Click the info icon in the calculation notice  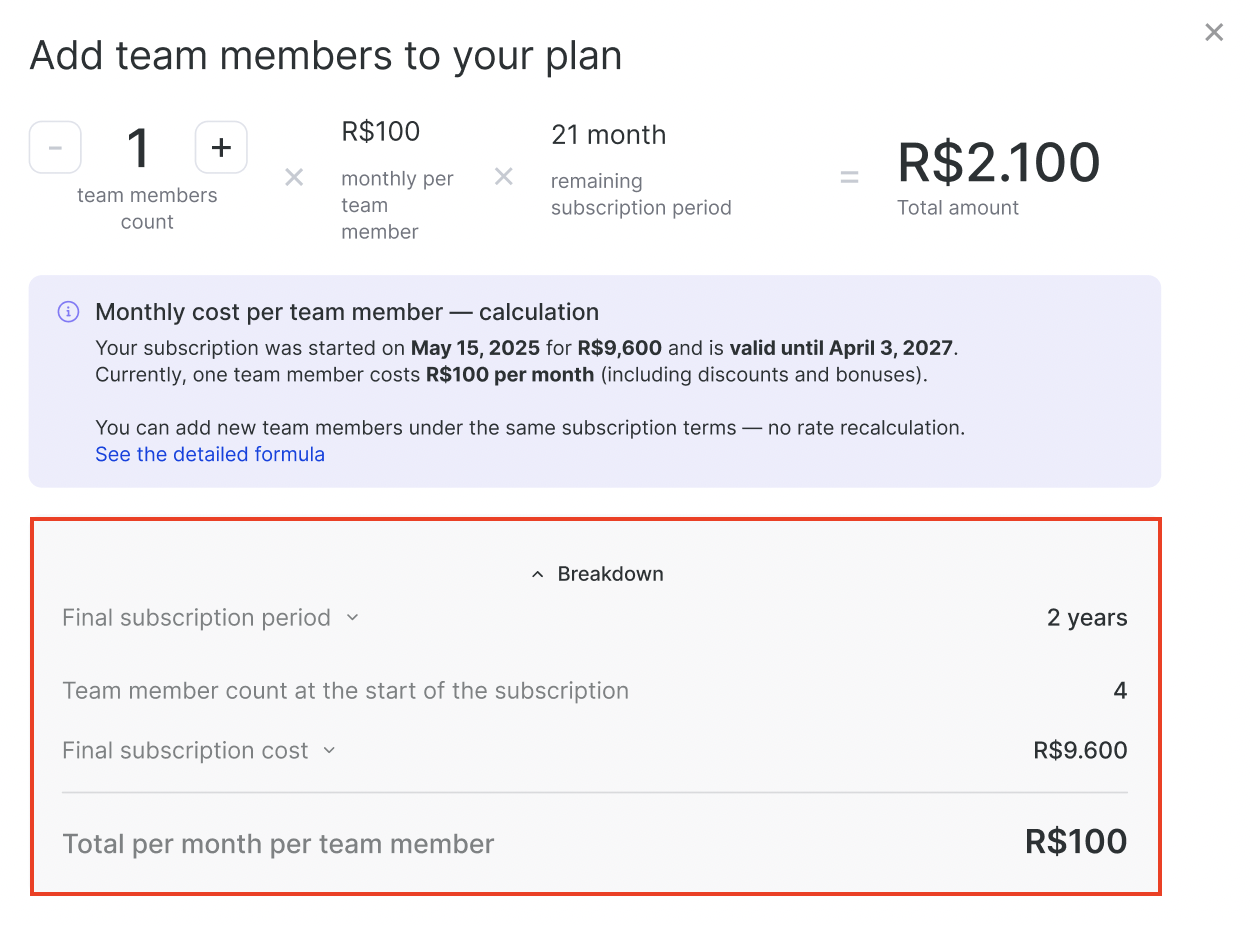point(68,312)
